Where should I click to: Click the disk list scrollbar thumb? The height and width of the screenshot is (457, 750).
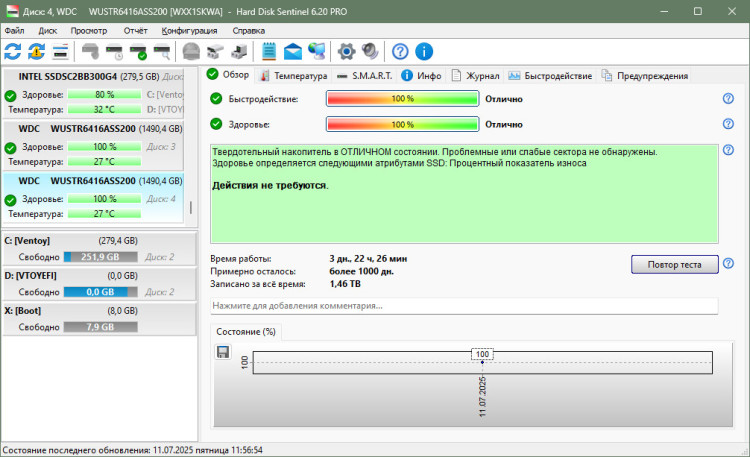click(191, 207)
